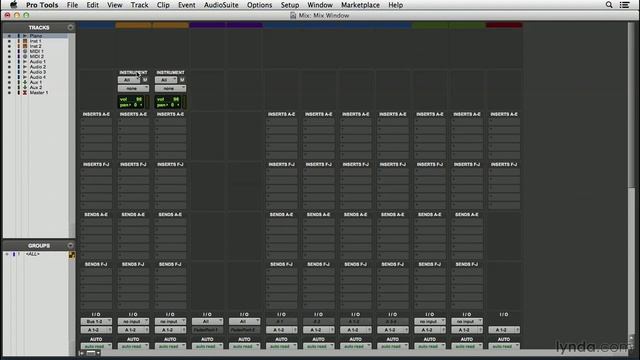Toggle show/hide dot for Audio 1 track

9,62
